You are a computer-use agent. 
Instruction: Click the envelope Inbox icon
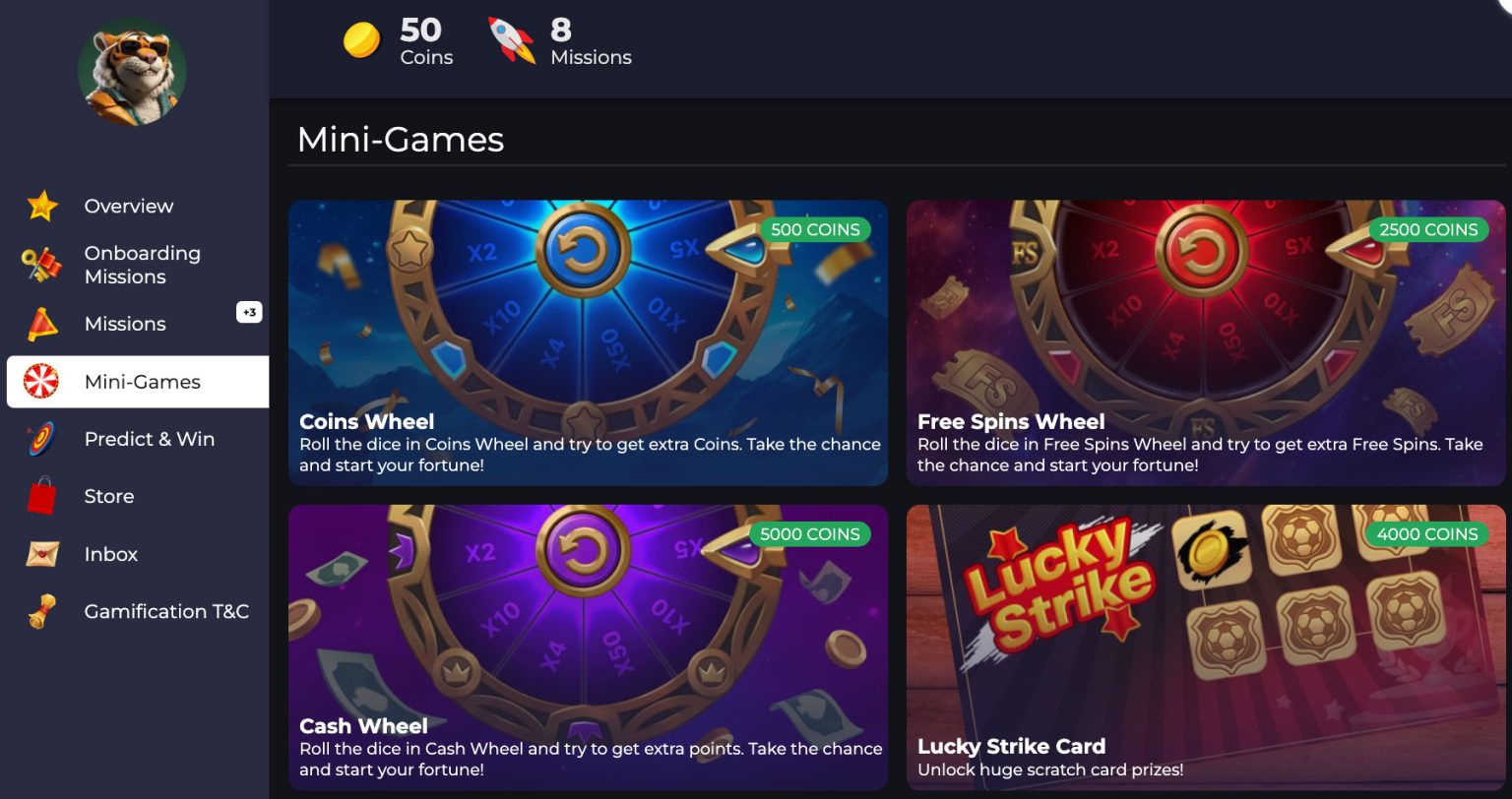tap(42, 554)
